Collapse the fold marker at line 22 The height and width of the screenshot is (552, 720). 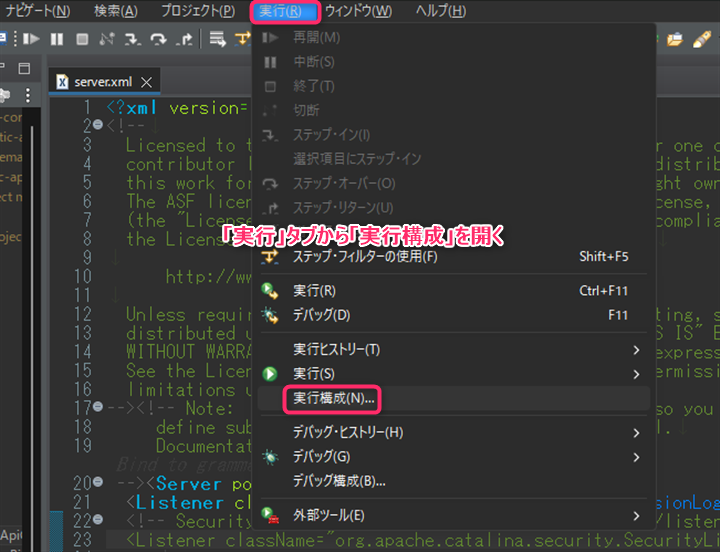(98, 519)
